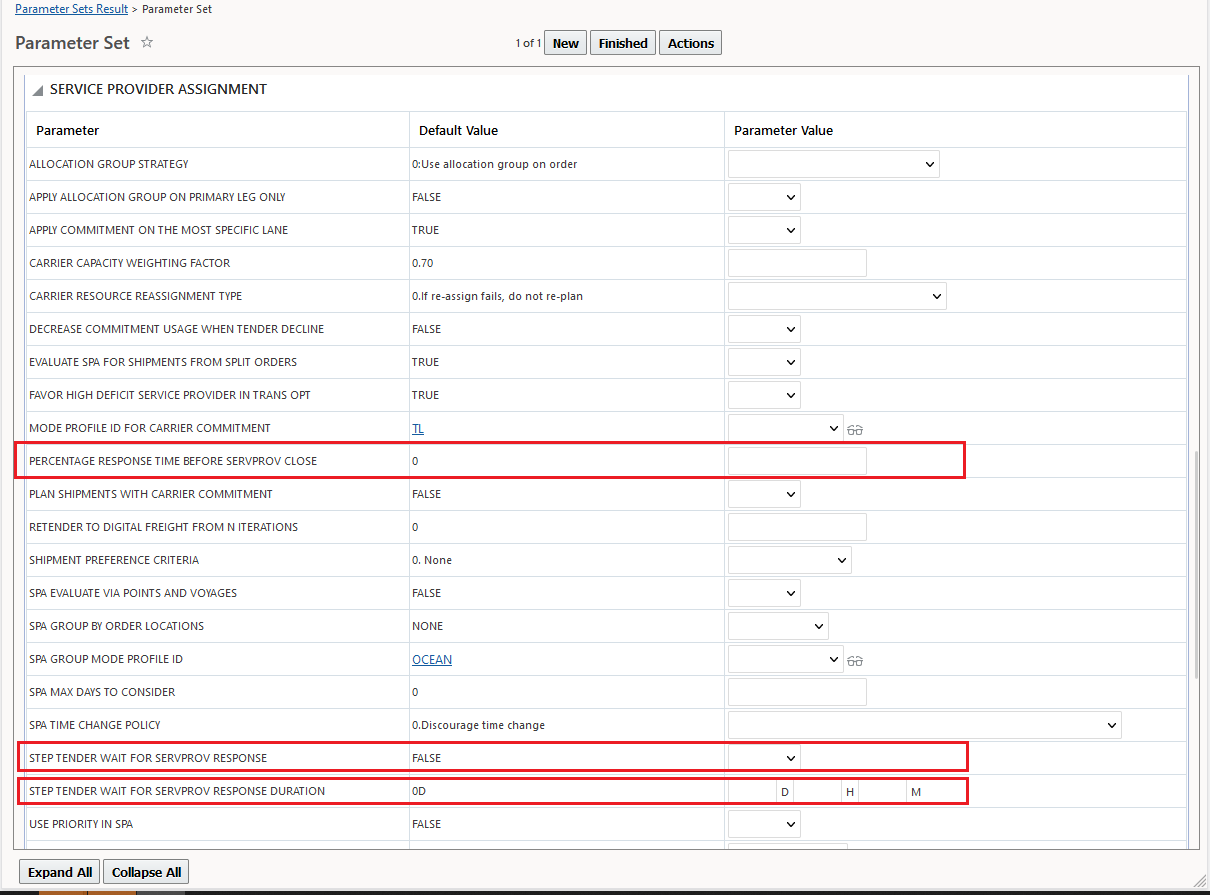Click the Collapse All button
Screen dimensions: 1210x895
[146, 872]
